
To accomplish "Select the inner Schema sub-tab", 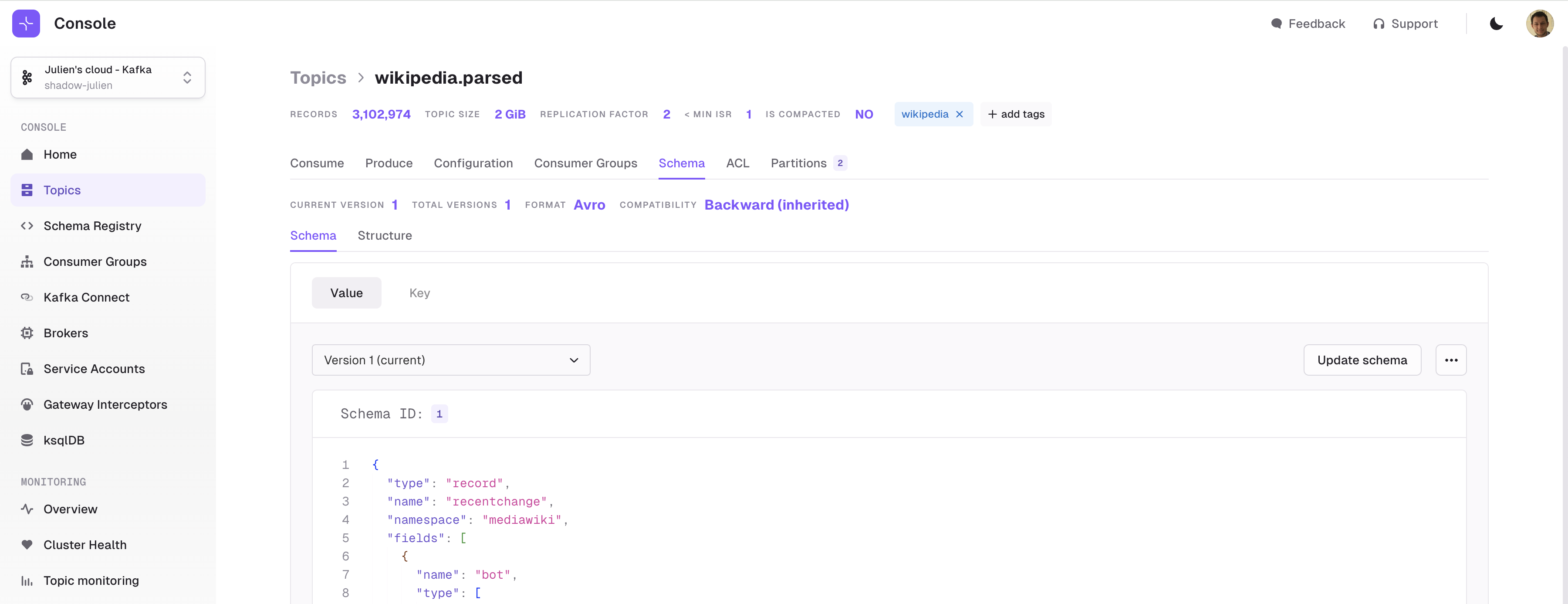I will (x=313, y=236).
